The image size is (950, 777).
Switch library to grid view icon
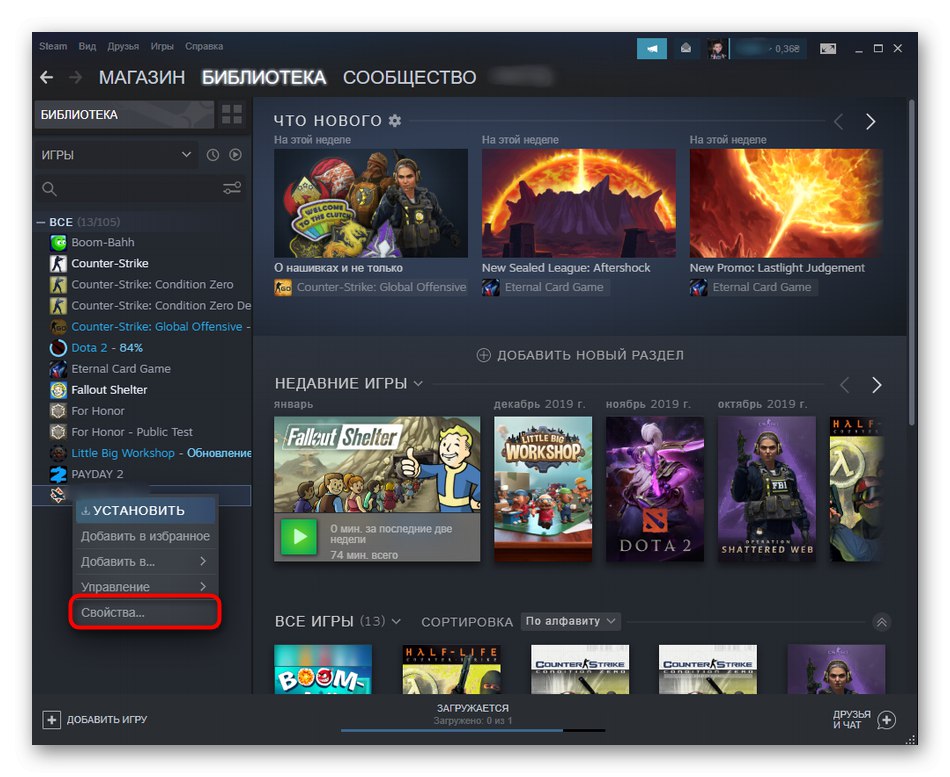(231, 114)
